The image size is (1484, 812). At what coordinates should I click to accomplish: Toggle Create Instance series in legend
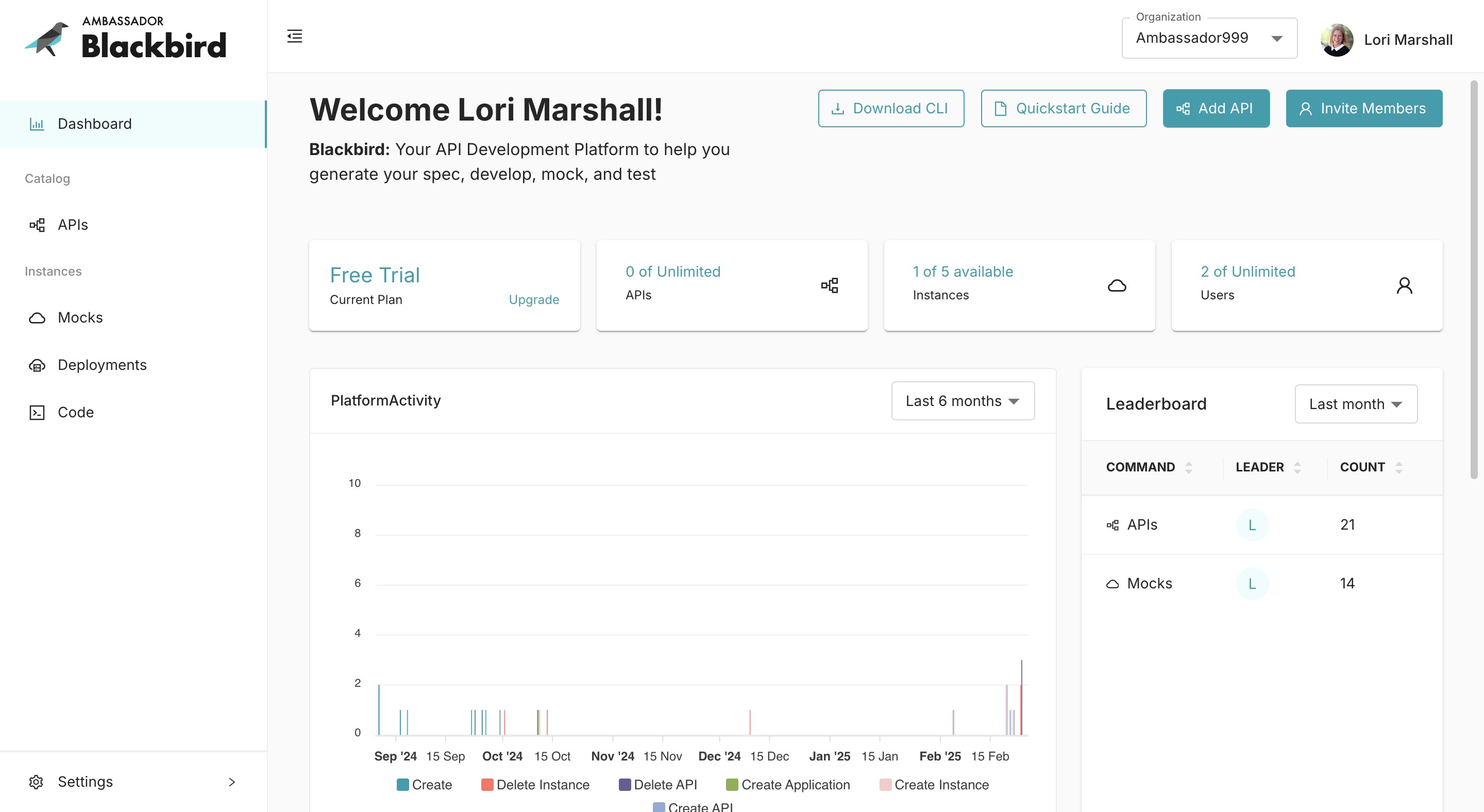coord(934,784)
